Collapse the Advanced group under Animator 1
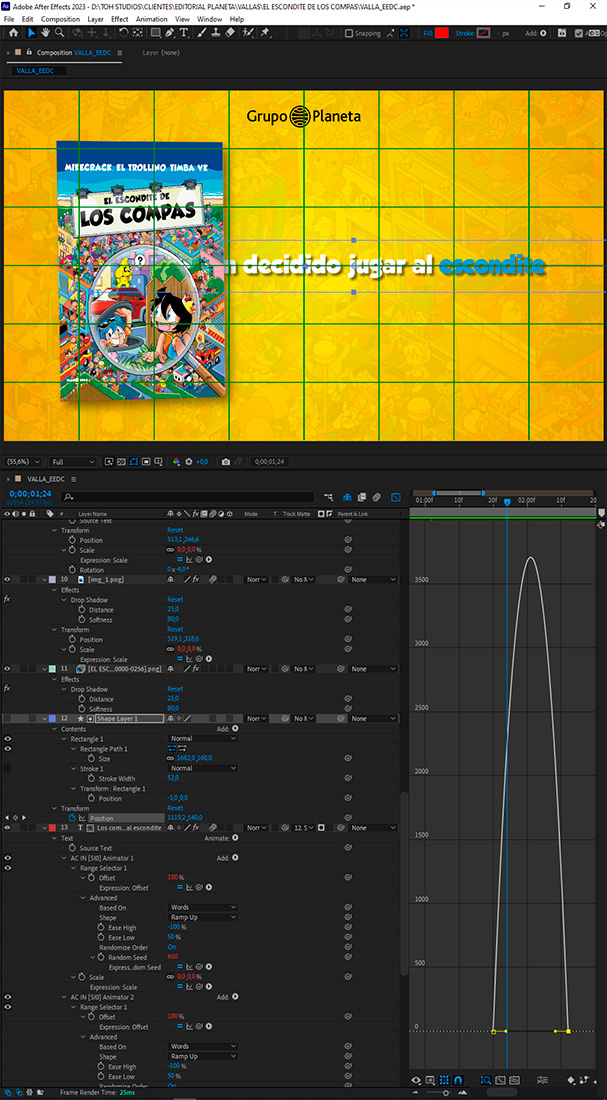This screenshot has width=607, height=1100. (84, 897)
